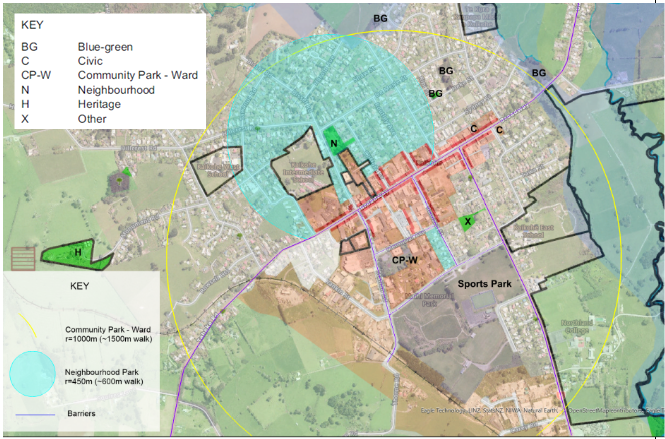Click the Hillcrest Rd street label
This screenshot has height=439, width=665.
[139, 148]
